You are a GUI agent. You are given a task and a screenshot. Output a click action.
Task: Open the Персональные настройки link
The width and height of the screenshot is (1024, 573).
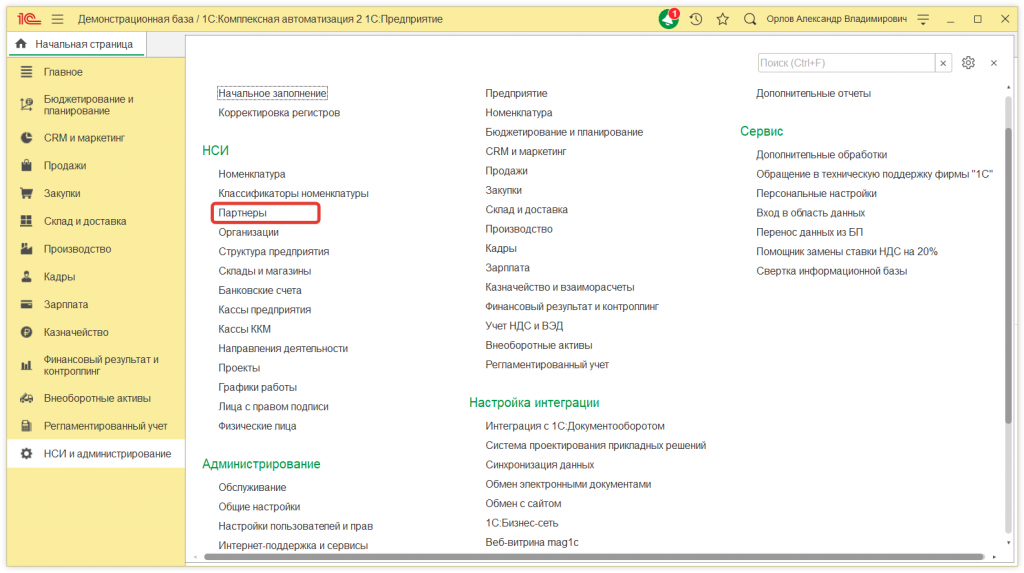point(816,194)
